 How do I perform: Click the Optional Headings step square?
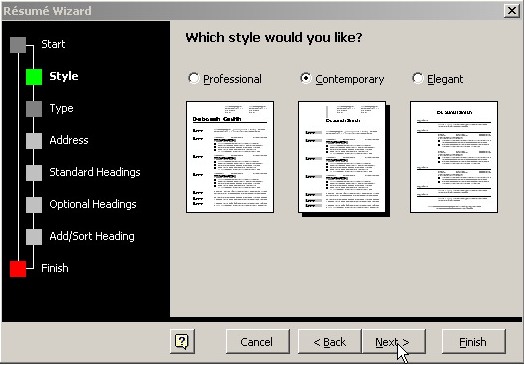34,205
